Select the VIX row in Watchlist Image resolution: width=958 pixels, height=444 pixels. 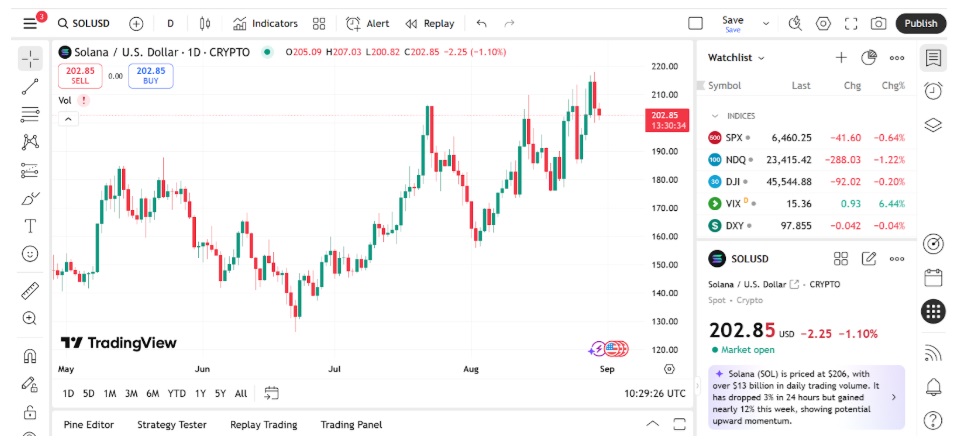(806, 203)
